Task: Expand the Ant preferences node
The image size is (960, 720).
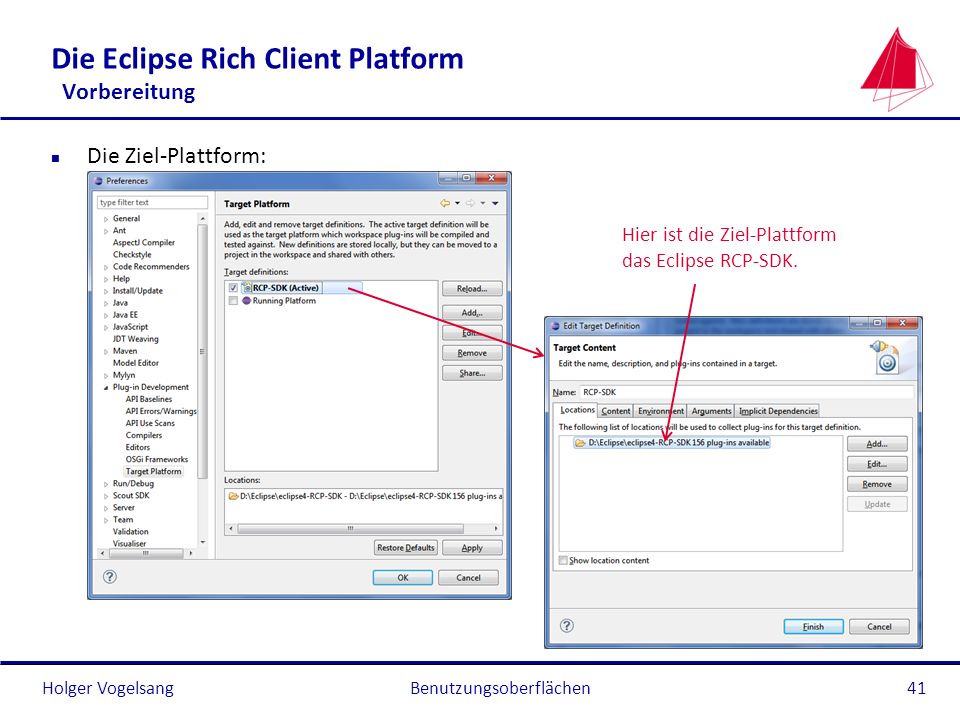Action: [106, 231]
